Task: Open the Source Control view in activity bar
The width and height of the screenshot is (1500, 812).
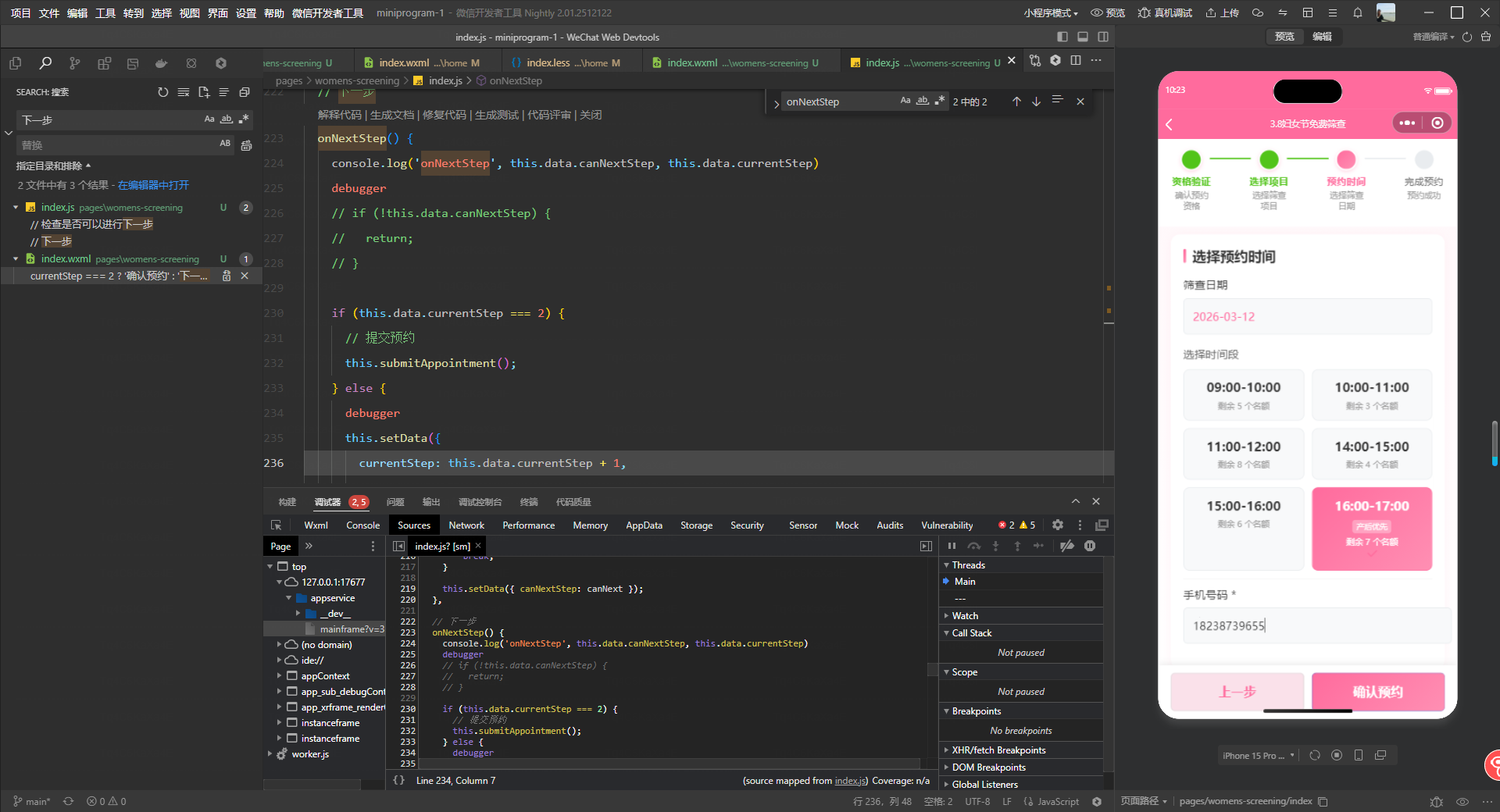Action: click(74, 63)
